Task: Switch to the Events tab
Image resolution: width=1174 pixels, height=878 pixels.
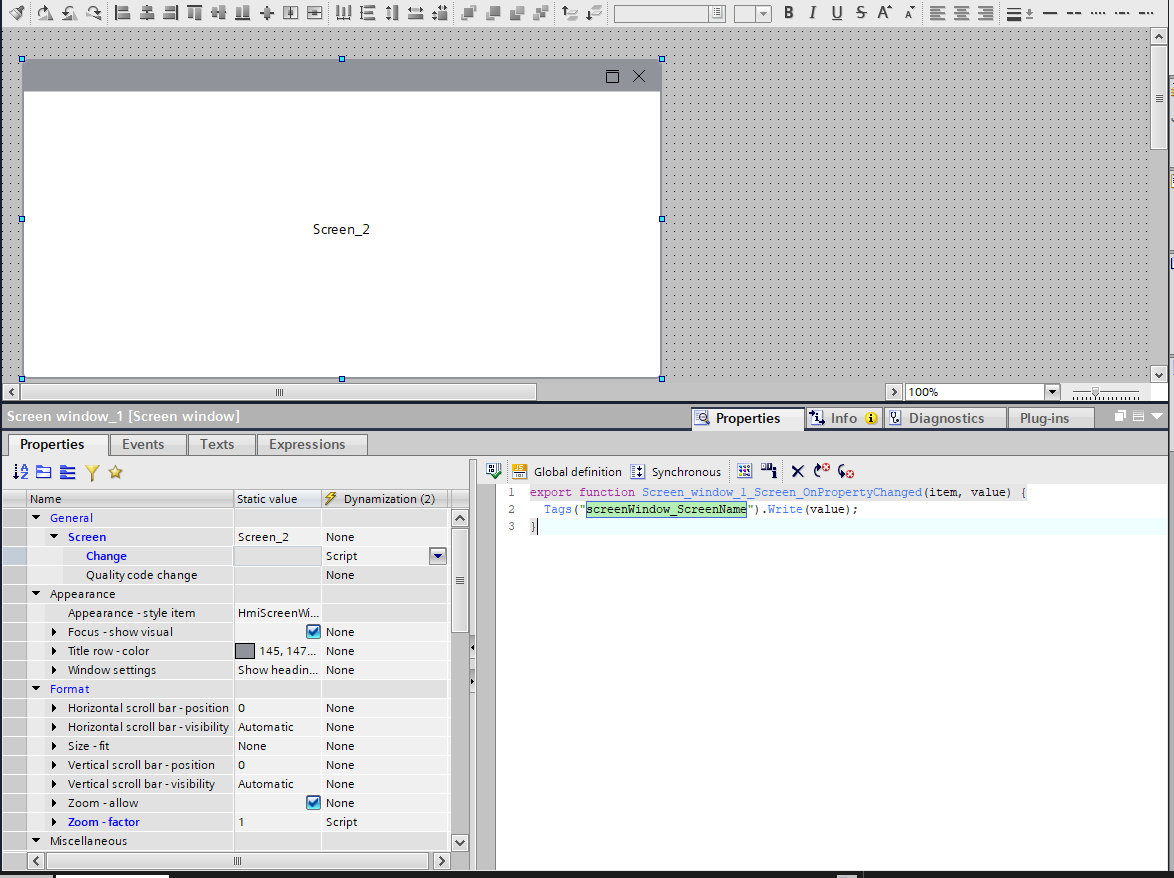Action: 143,444
